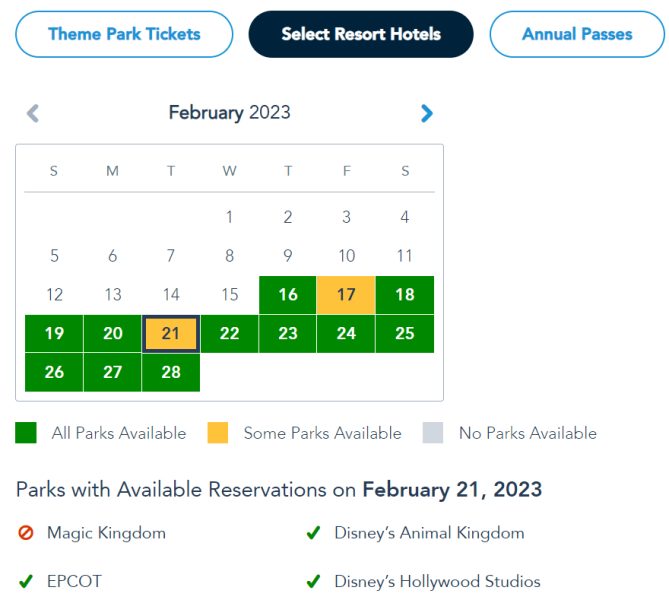Image resolution: width=669 pixels, height=600 pixels.
Task: Pick February 28 date cell
Action: [171, 372]
